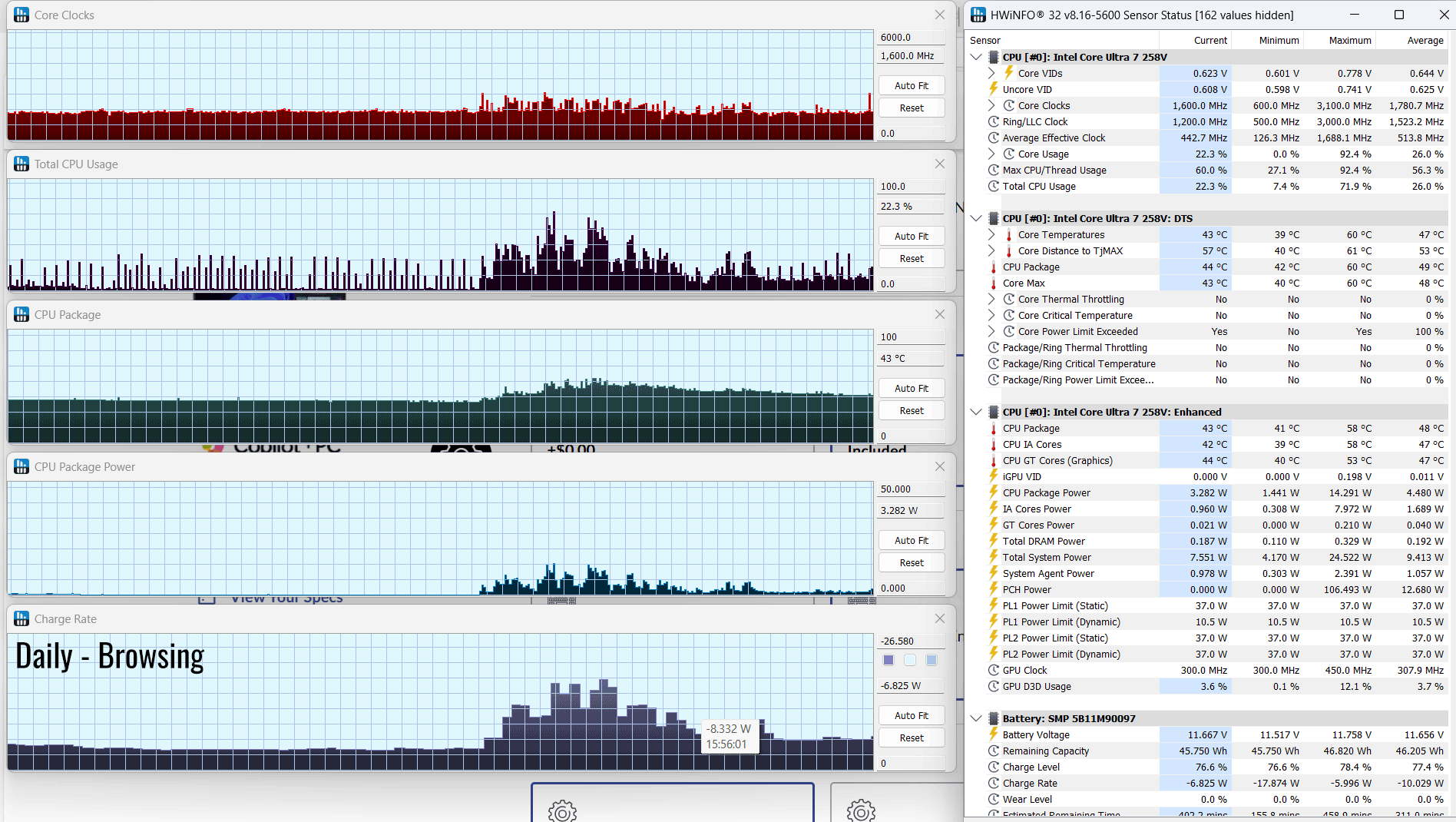Image resolution: width=1456 pixels, height=822 pixels.
Task: Click Reset in Charge Rate graph
Action: [x=912, y=737]
